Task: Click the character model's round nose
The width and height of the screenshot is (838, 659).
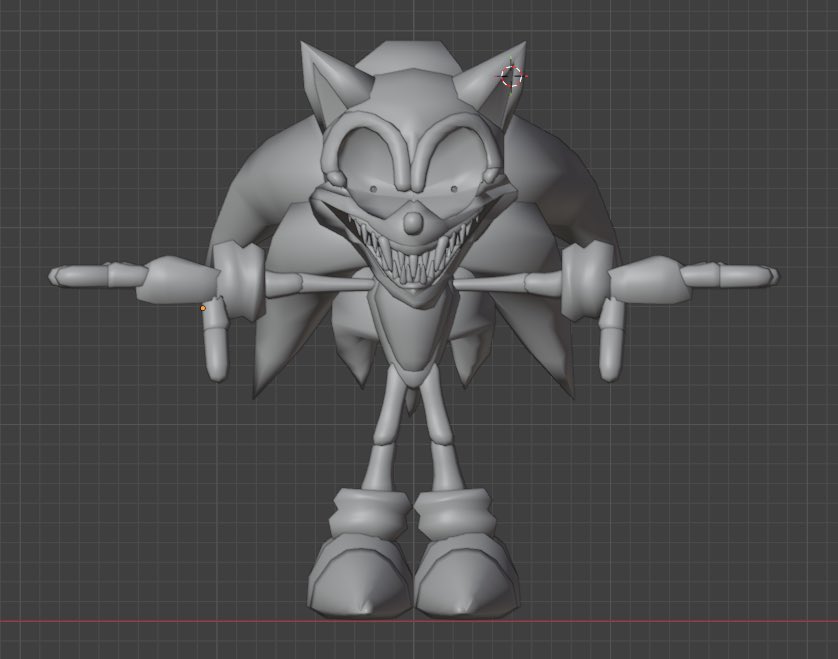Action: tap(413, 224)
